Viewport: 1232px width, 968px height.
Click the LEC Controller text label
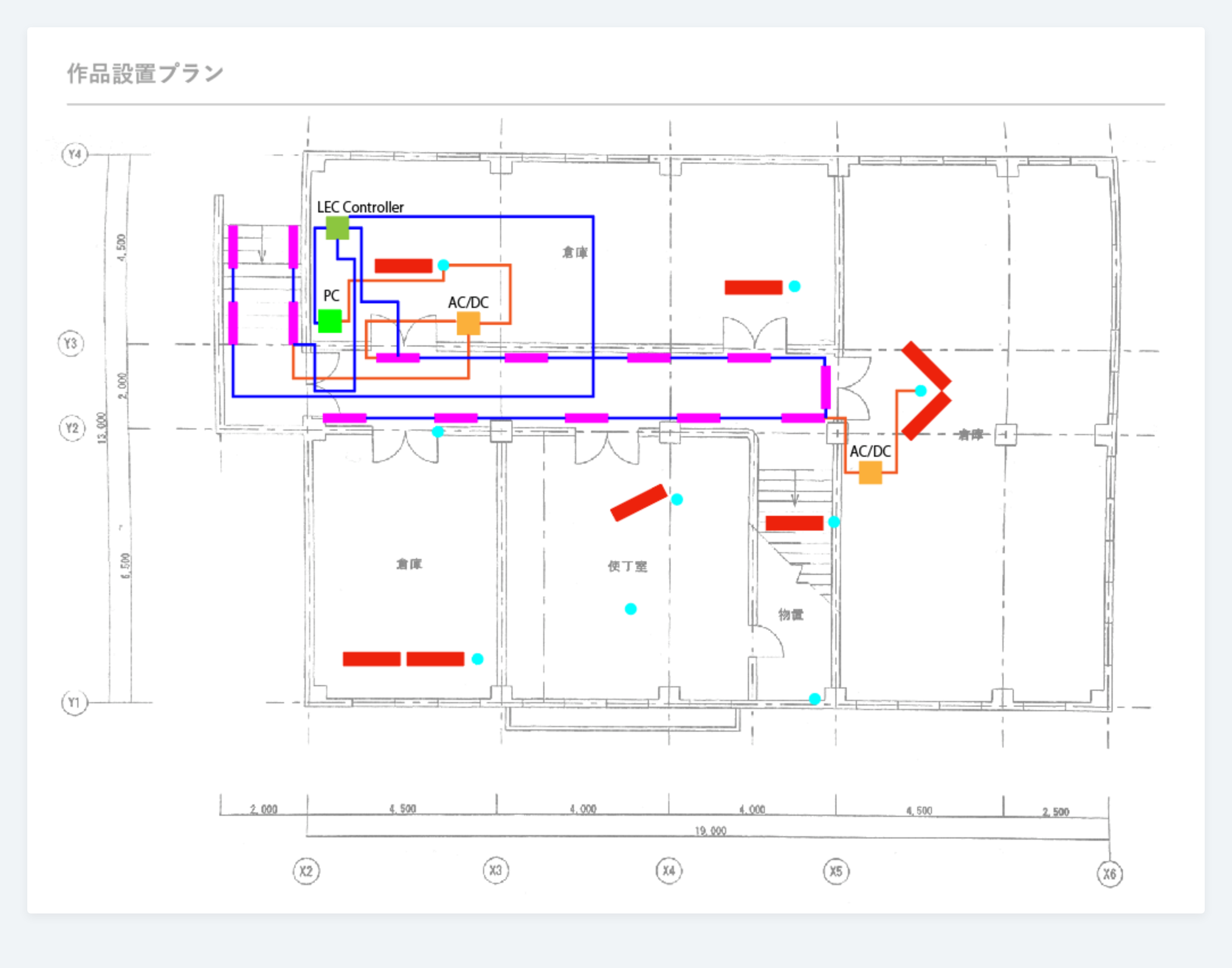point(360,207)
